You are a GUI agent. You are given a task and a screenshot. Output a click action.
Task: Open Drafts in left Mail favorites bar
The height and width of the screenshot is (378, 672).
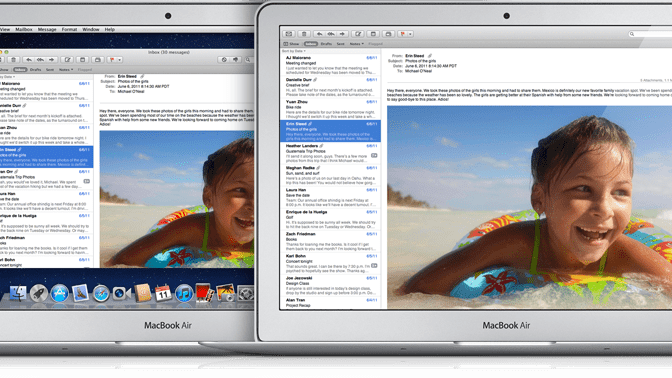point(36,69)
